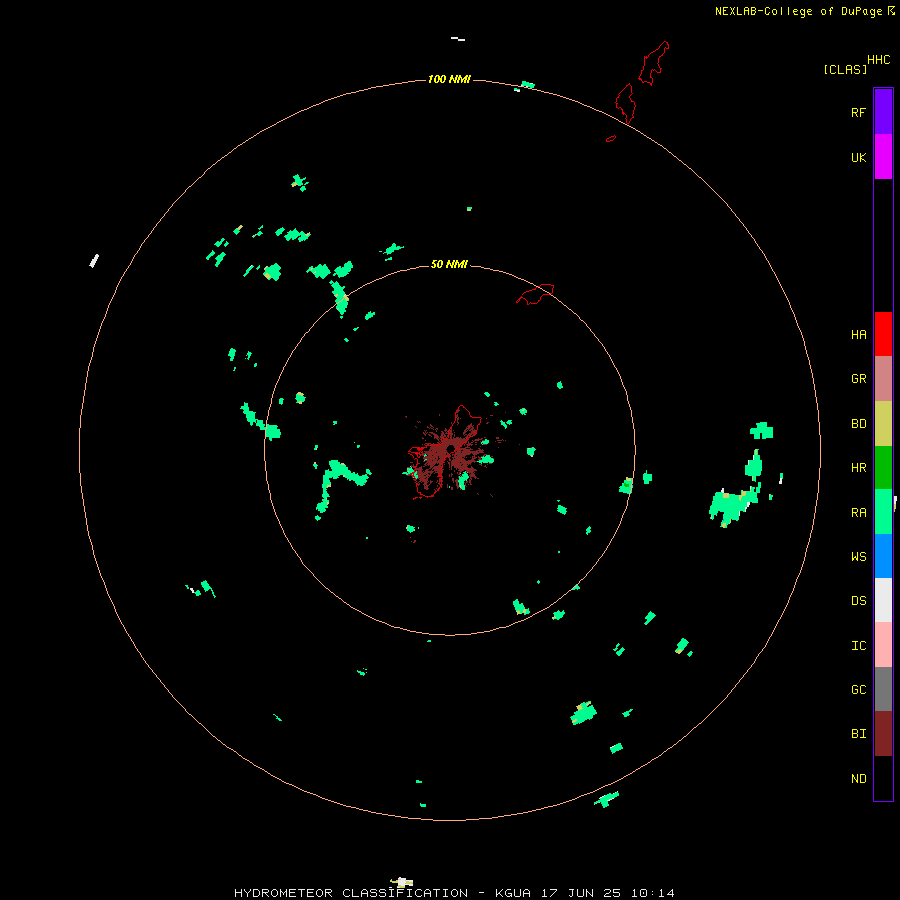Select the GC gray legend swatch

coord(883,689)
